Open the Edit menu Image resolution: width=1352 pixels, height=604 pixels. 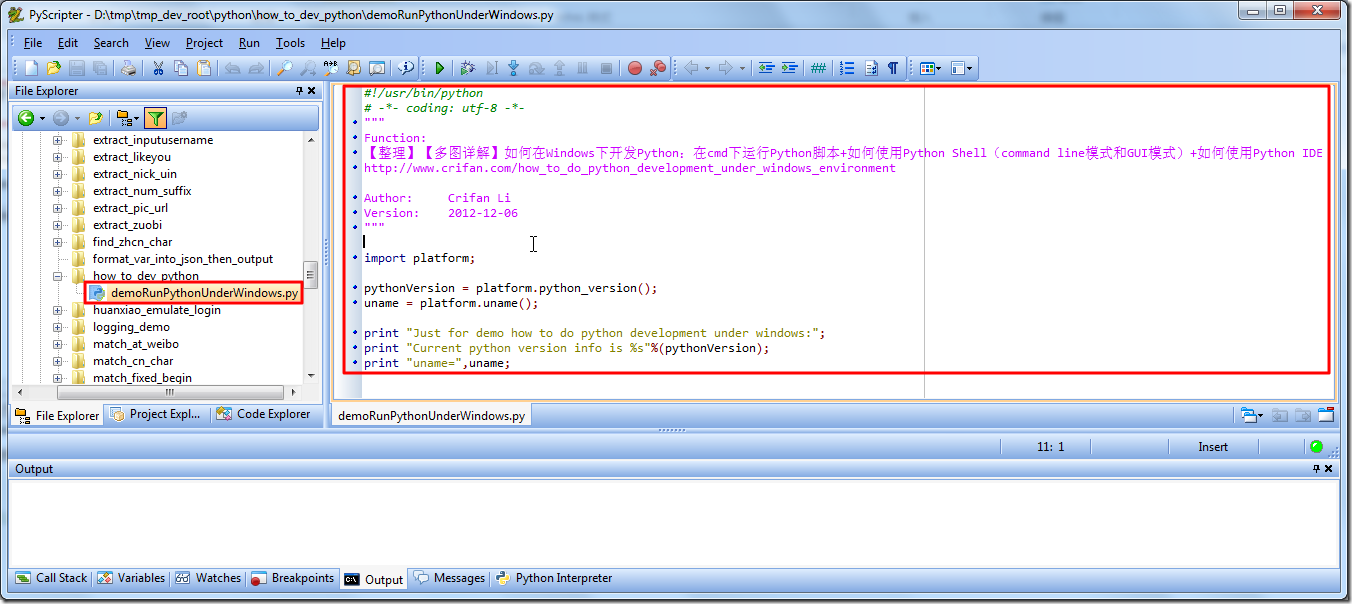[x=68, y=43]
